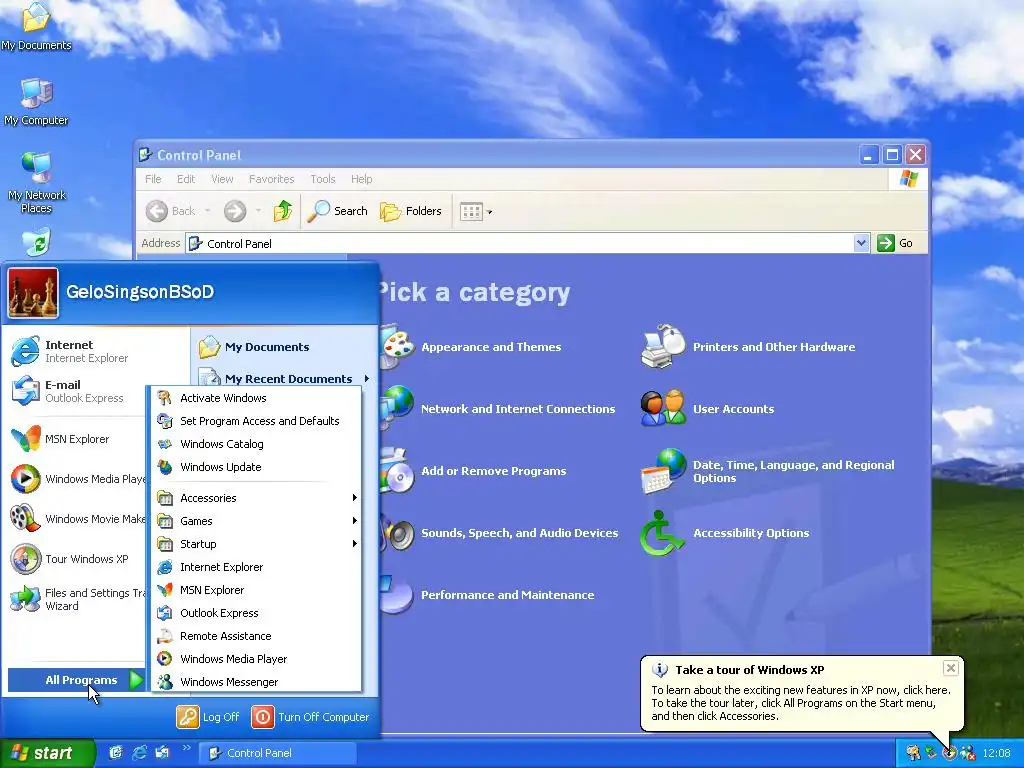The image size is (1024, 768).
Task: Expand the Accessories submenu
Action: [x=256, y=498]
